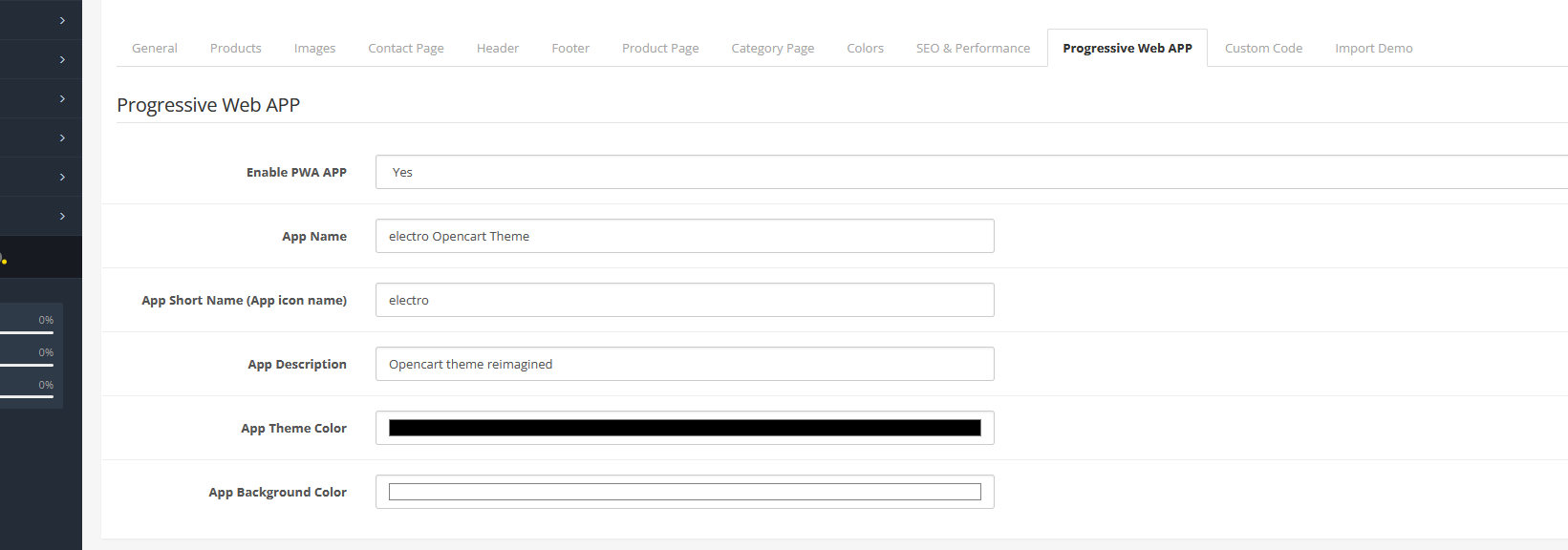Image resolution: width=1568 pixels, height=550 pixels.
Task: Select the Contact Page tab
Action: pos(406,48)
